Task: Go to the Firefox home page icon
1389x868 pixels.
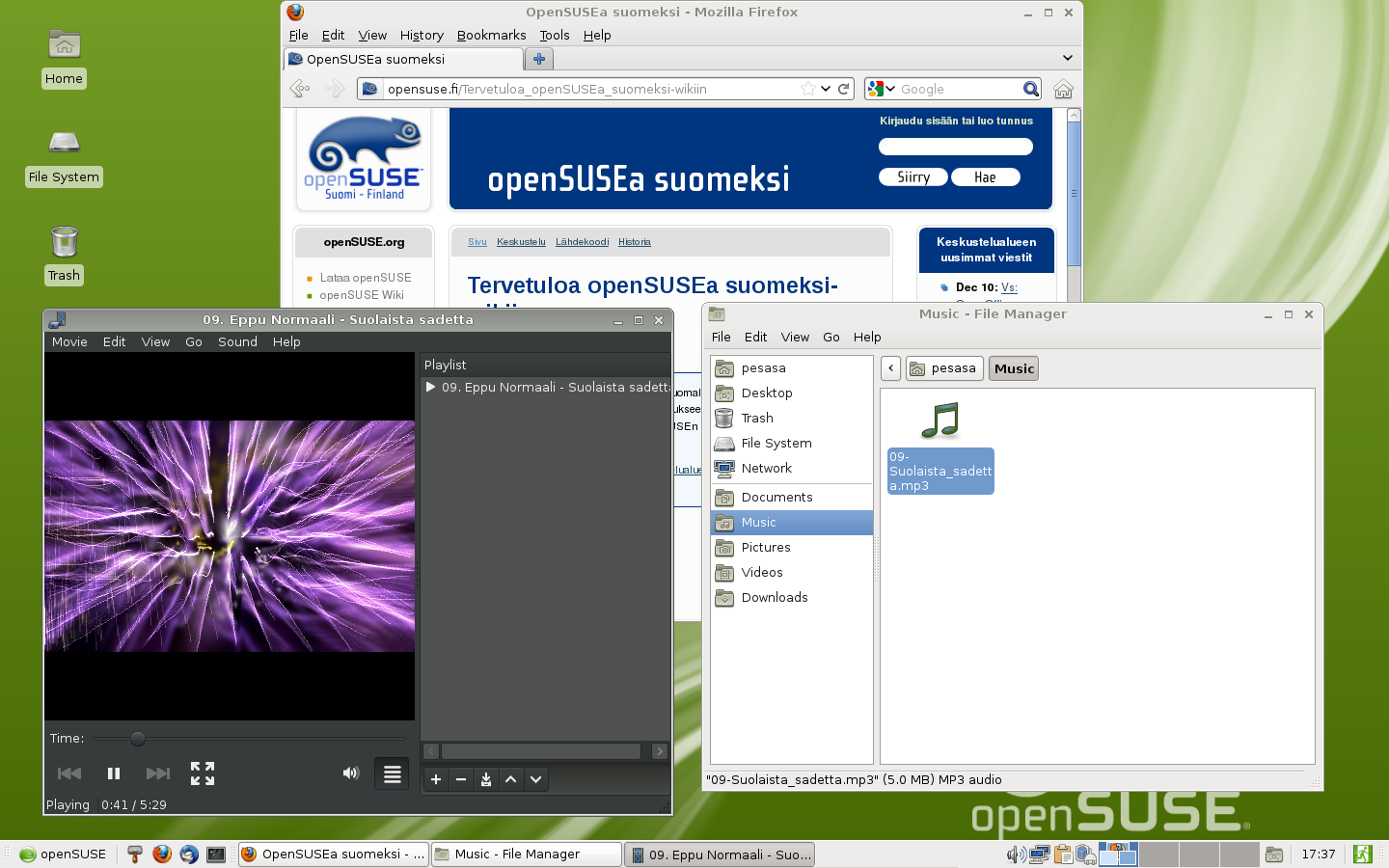Action: (1063, 89)
